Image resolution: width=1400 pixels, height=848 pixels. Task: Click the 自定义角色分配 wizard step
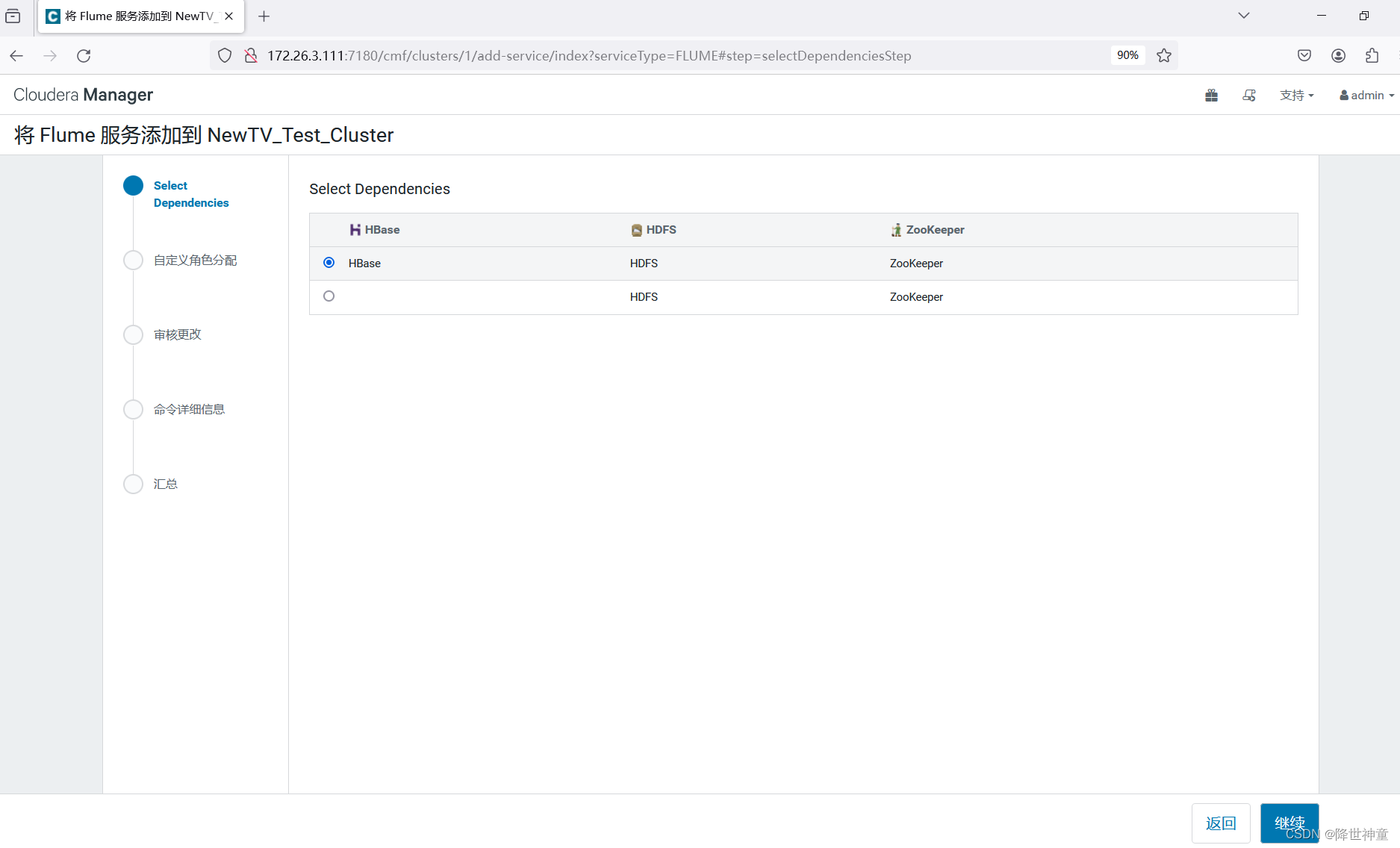[x=195, y=261]
